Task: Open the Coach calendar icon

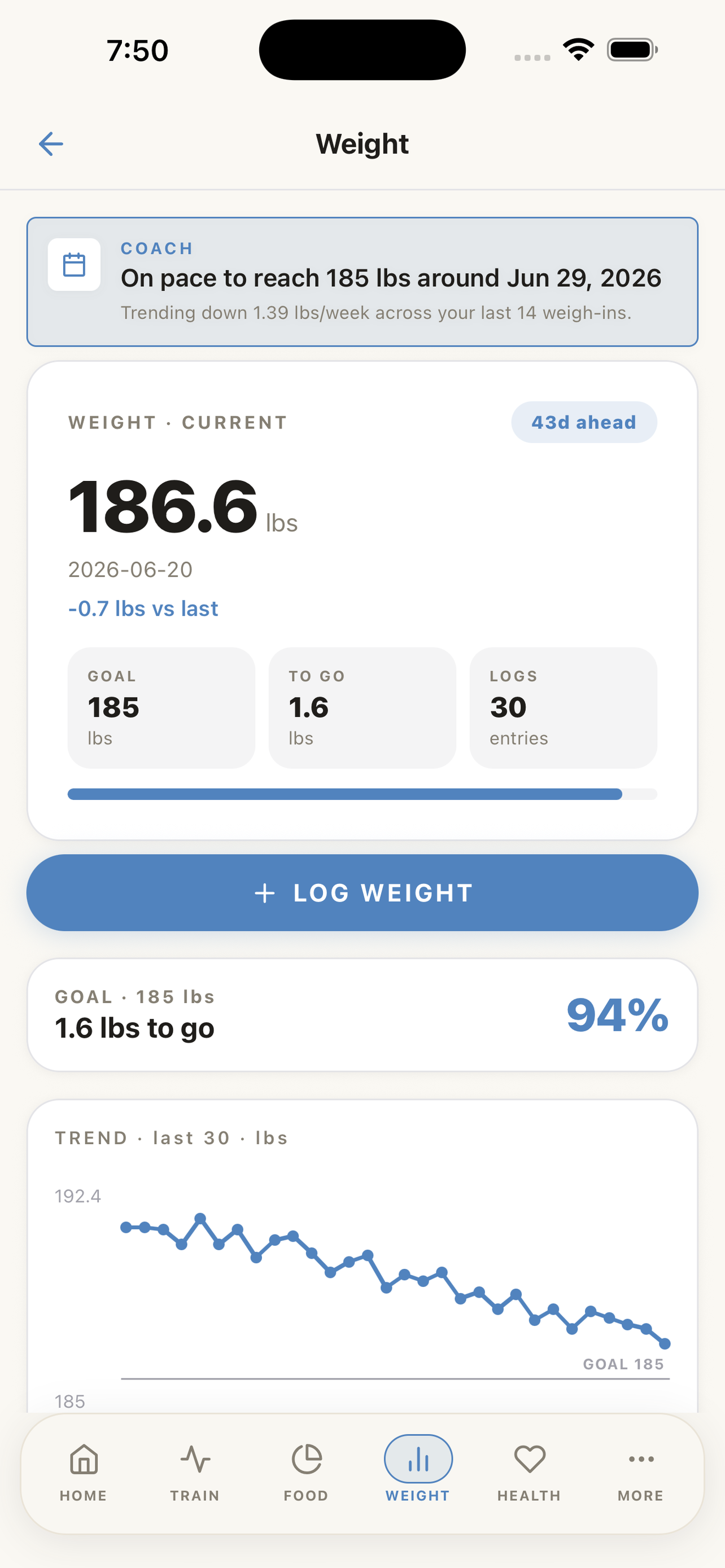Action: click(x=75, y=264)
